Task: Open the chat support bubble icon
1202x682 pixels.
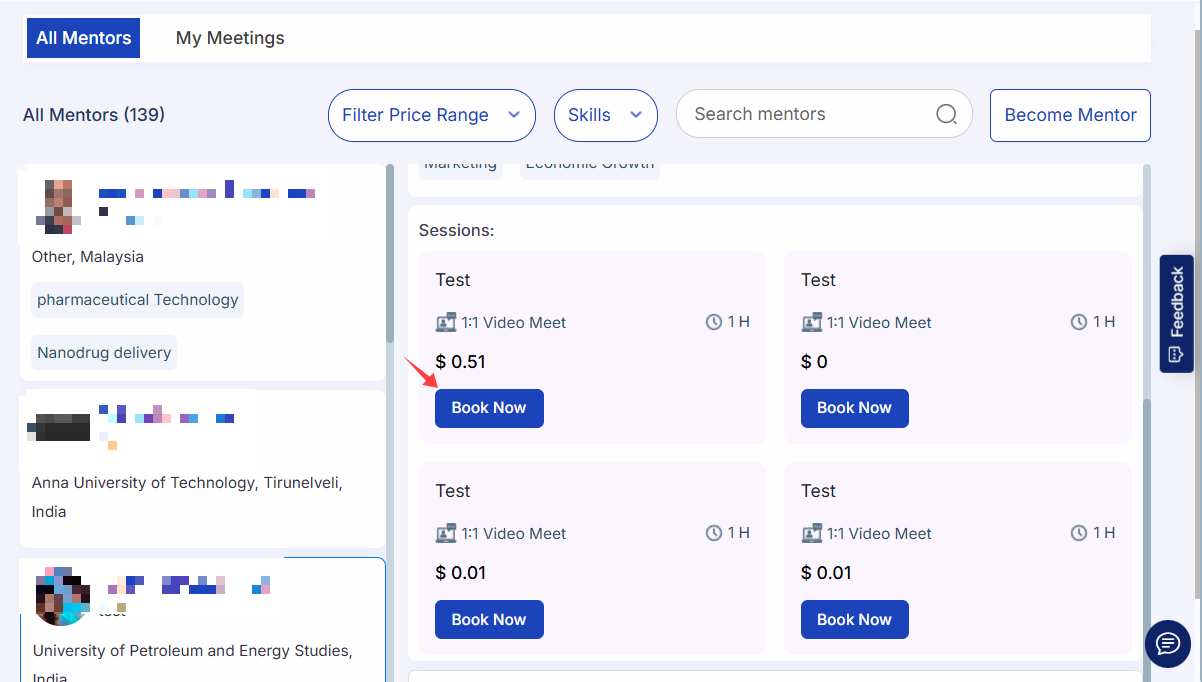Action: (1167, 641)
